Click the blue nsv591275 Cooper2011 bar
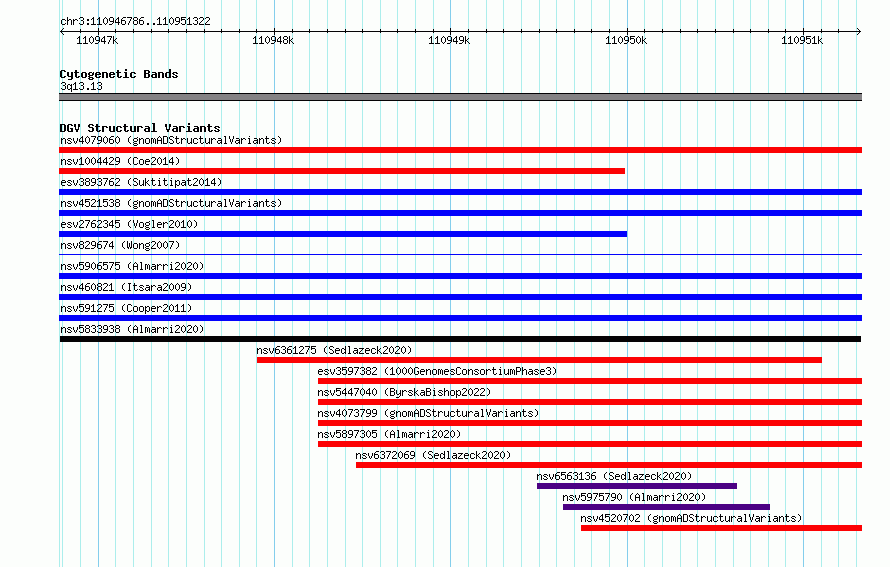The width and height of the screenshot is (890, 567). tap(460, 318)
